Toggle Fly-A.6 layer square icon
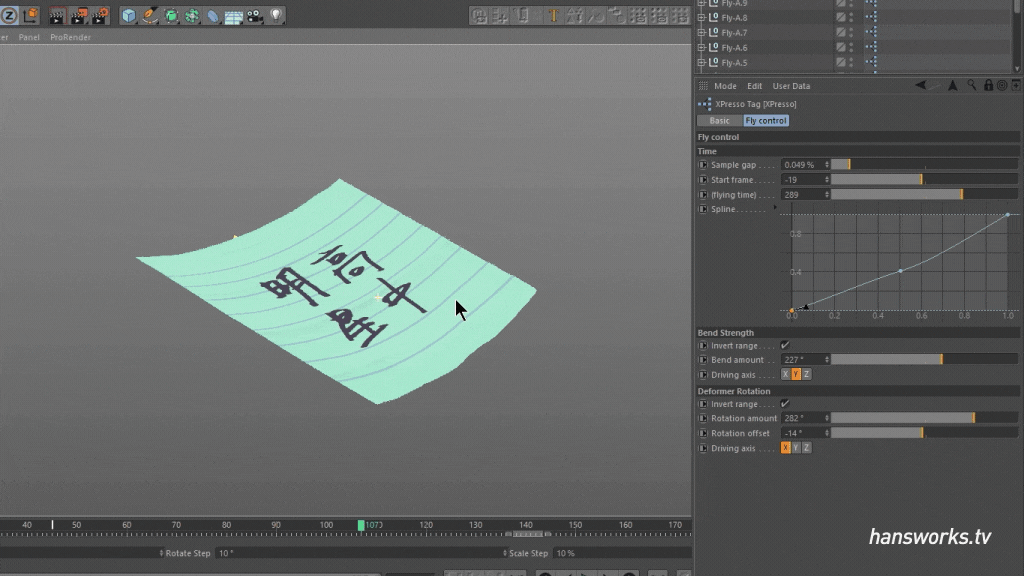 pyautogui.click(x=841, y=47)
